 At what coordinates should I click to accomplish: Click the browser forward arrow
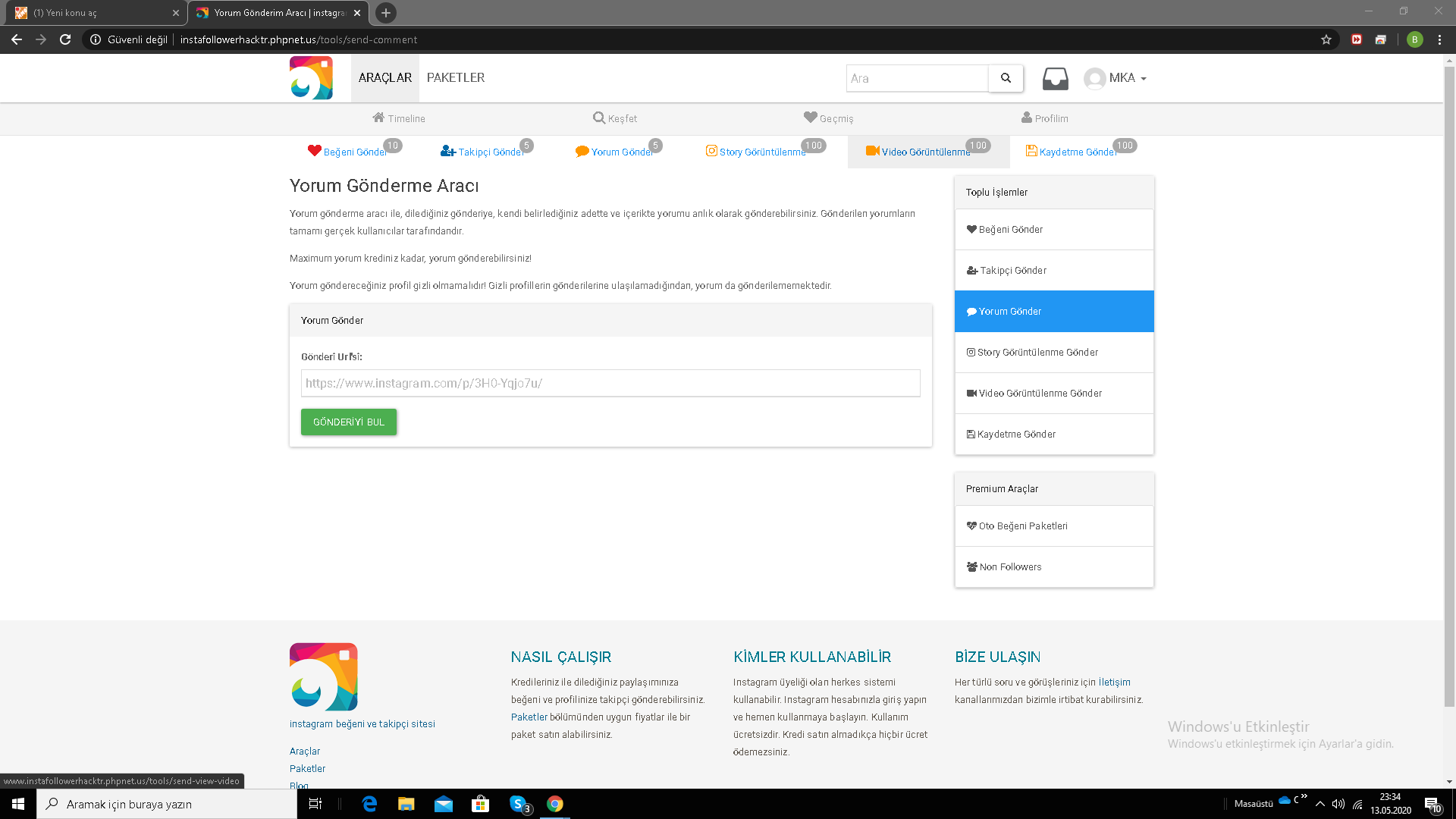pos(41,39)
